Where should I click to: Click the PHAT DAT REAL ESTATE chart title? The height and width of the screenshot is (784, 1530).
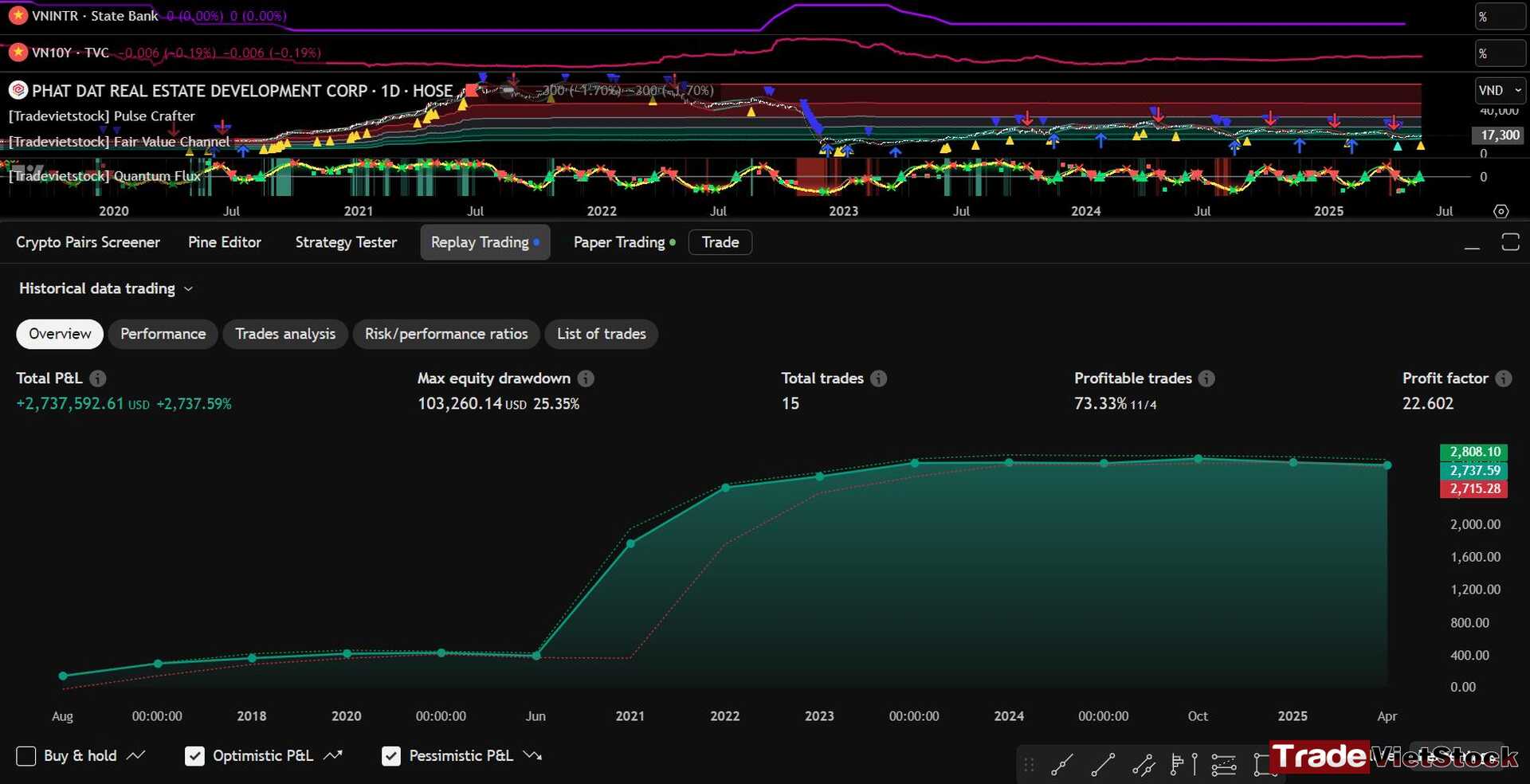tap(242, 91)
